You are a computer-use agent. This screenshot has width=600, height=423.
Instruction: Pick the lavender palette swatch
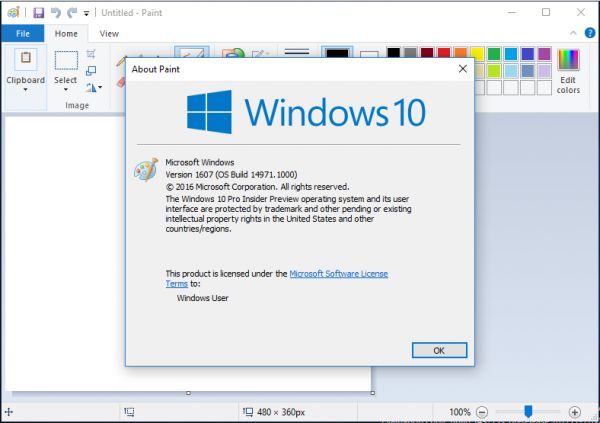544,70
